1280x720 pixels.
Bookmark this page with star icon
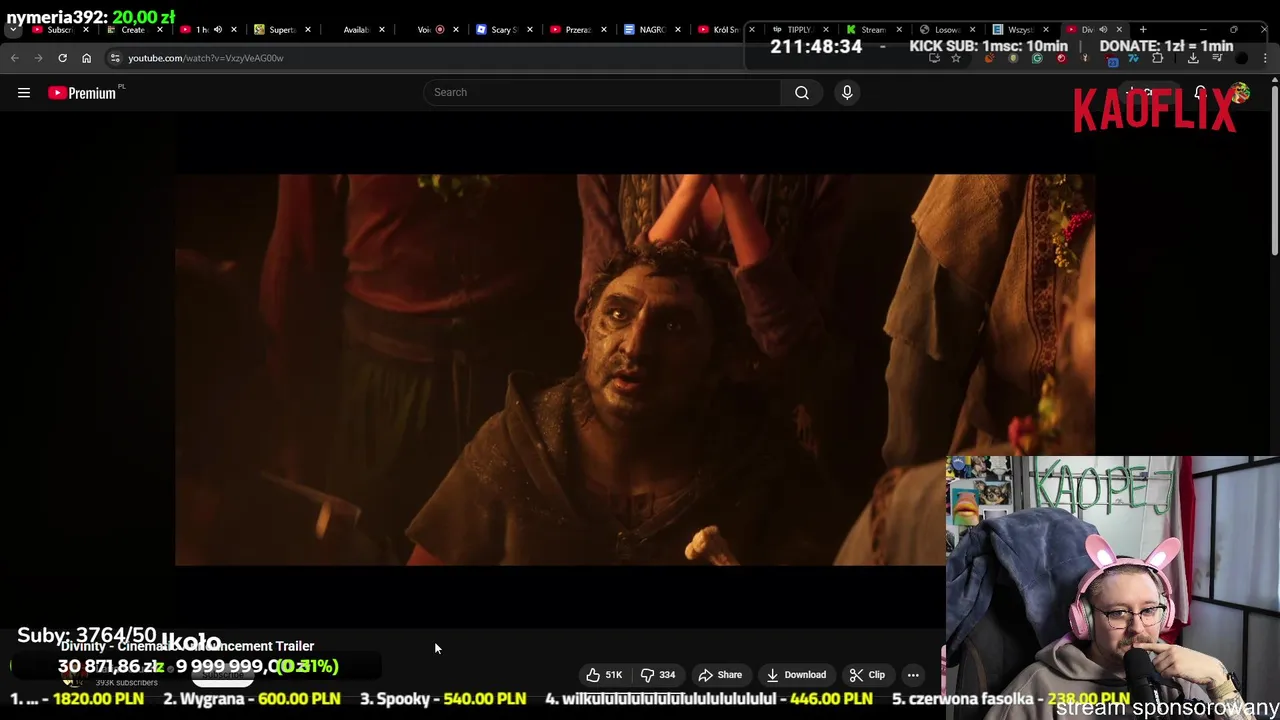coord(956,58)
